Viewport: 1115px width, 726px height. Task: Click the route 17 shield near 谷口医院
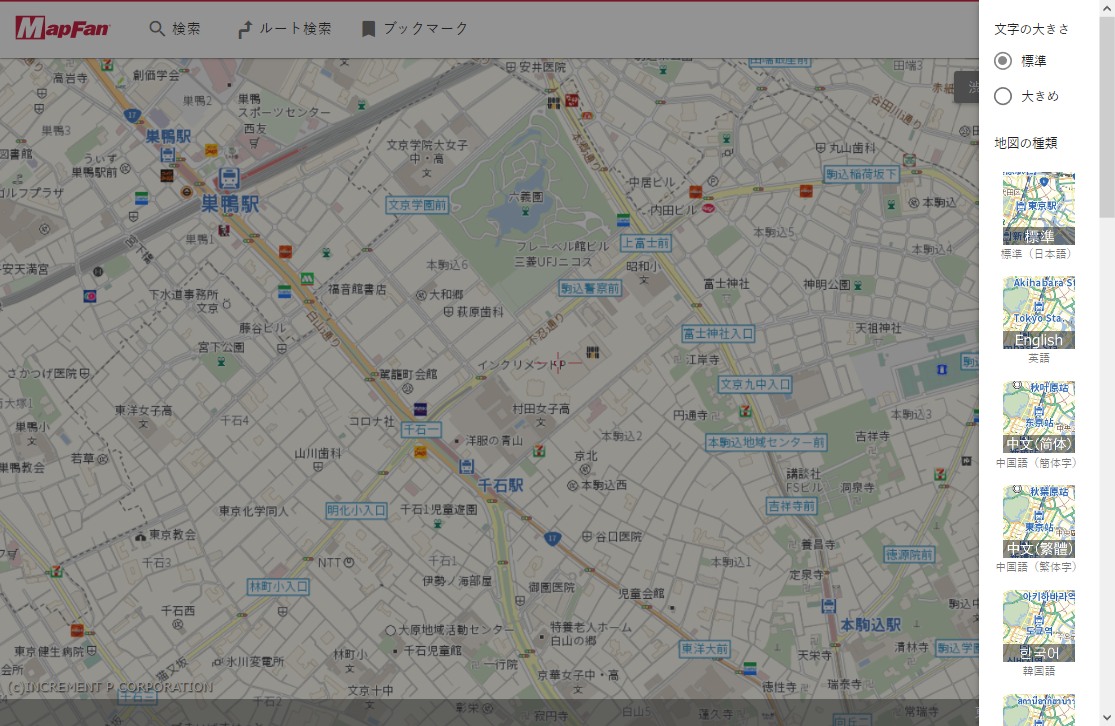click(x=553, y=538)
